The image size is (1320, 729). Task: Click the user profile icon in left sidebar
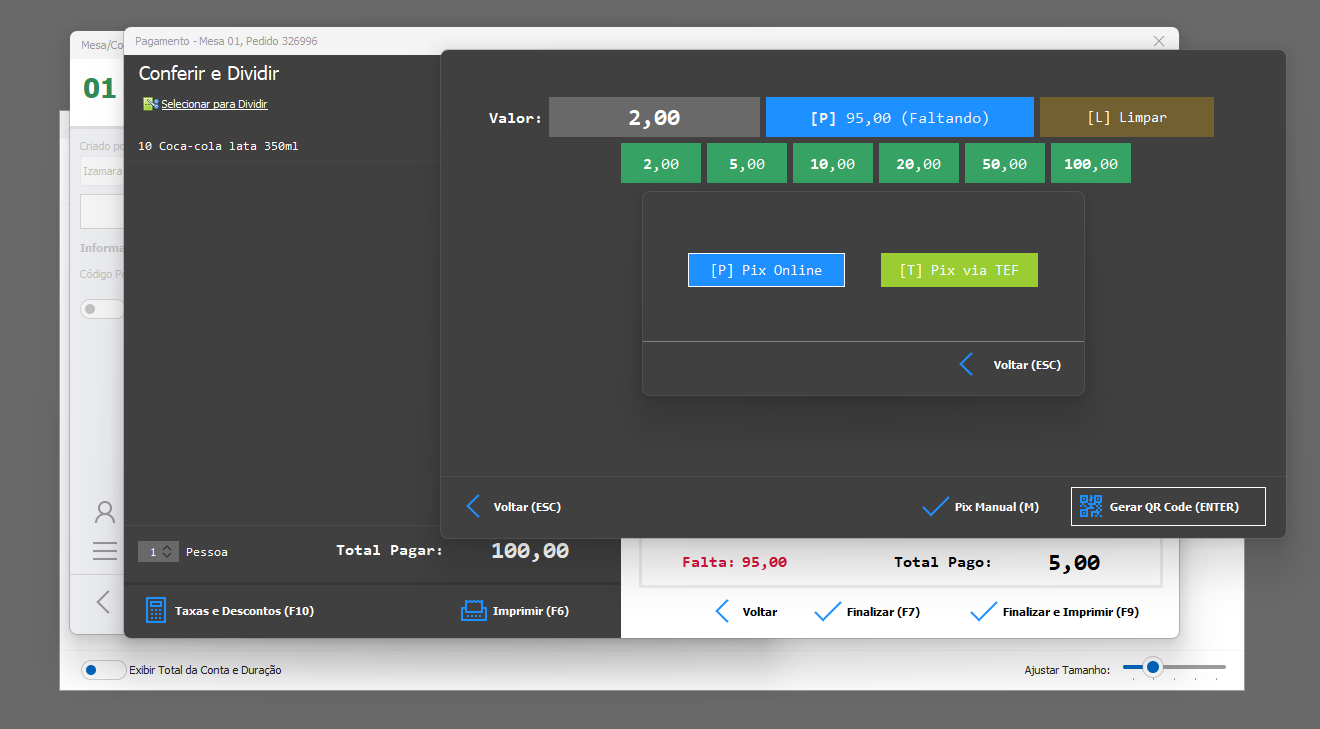pyautogui.click(x=105, y=513)
